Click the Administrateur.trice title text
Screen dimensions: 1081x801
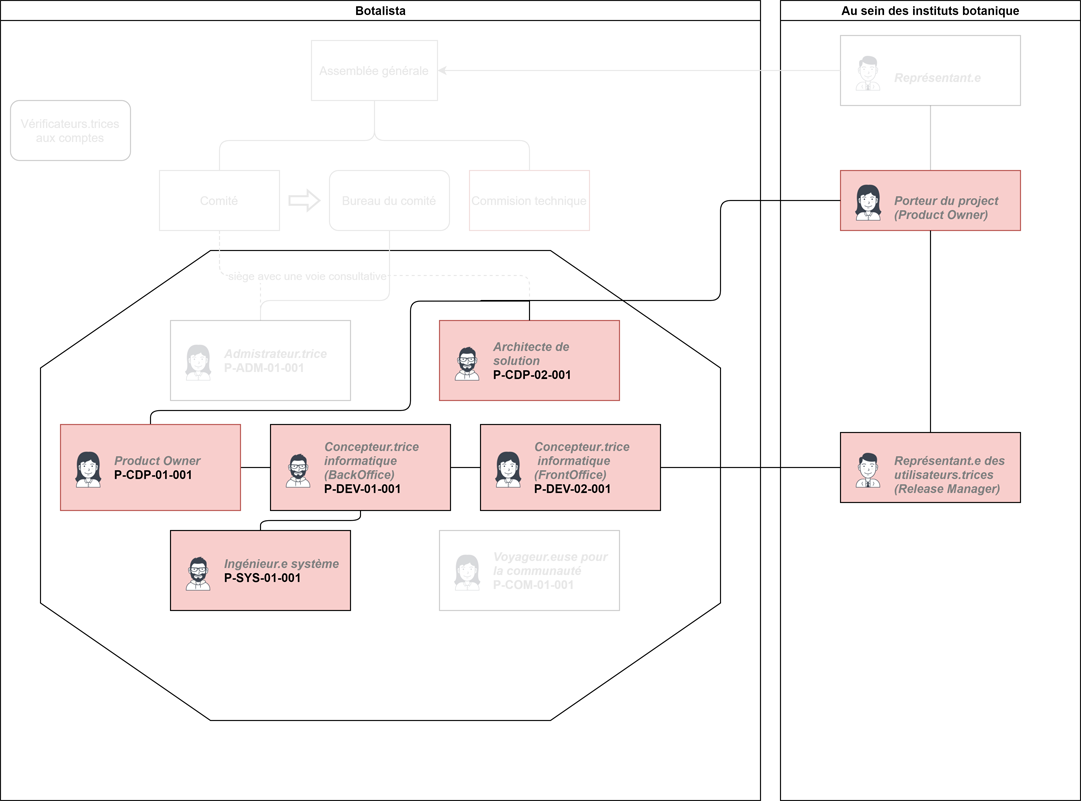[276, 354]
